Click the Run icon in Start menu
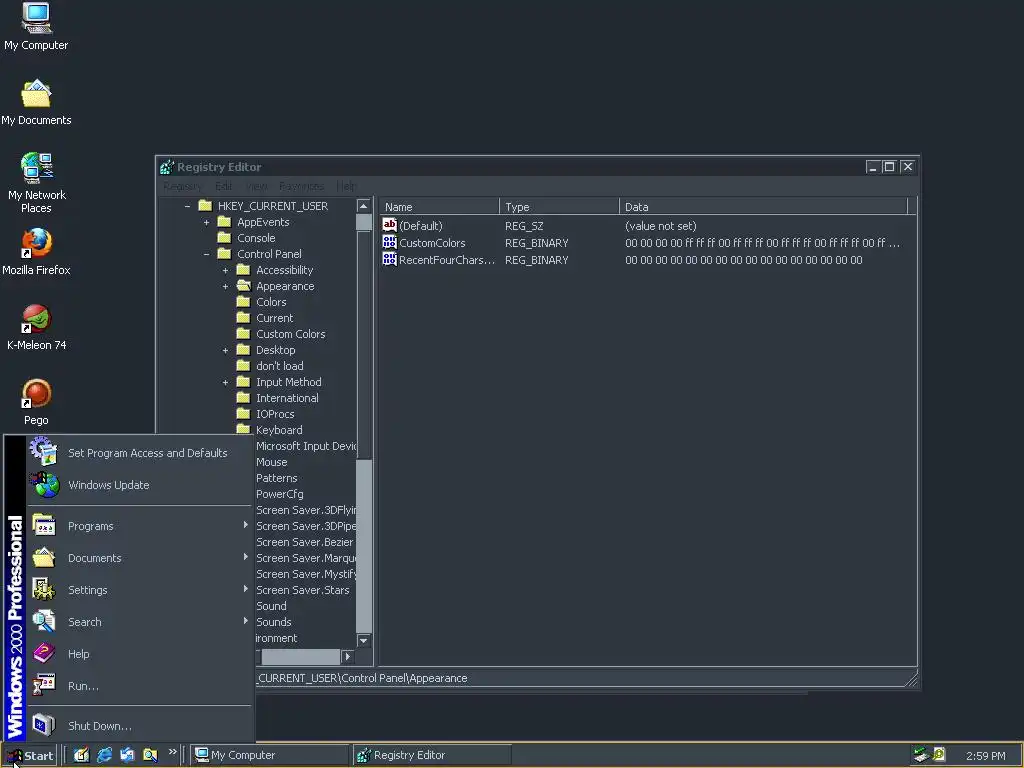Viewport: 1024px width, 768px height. coord(44,685)
